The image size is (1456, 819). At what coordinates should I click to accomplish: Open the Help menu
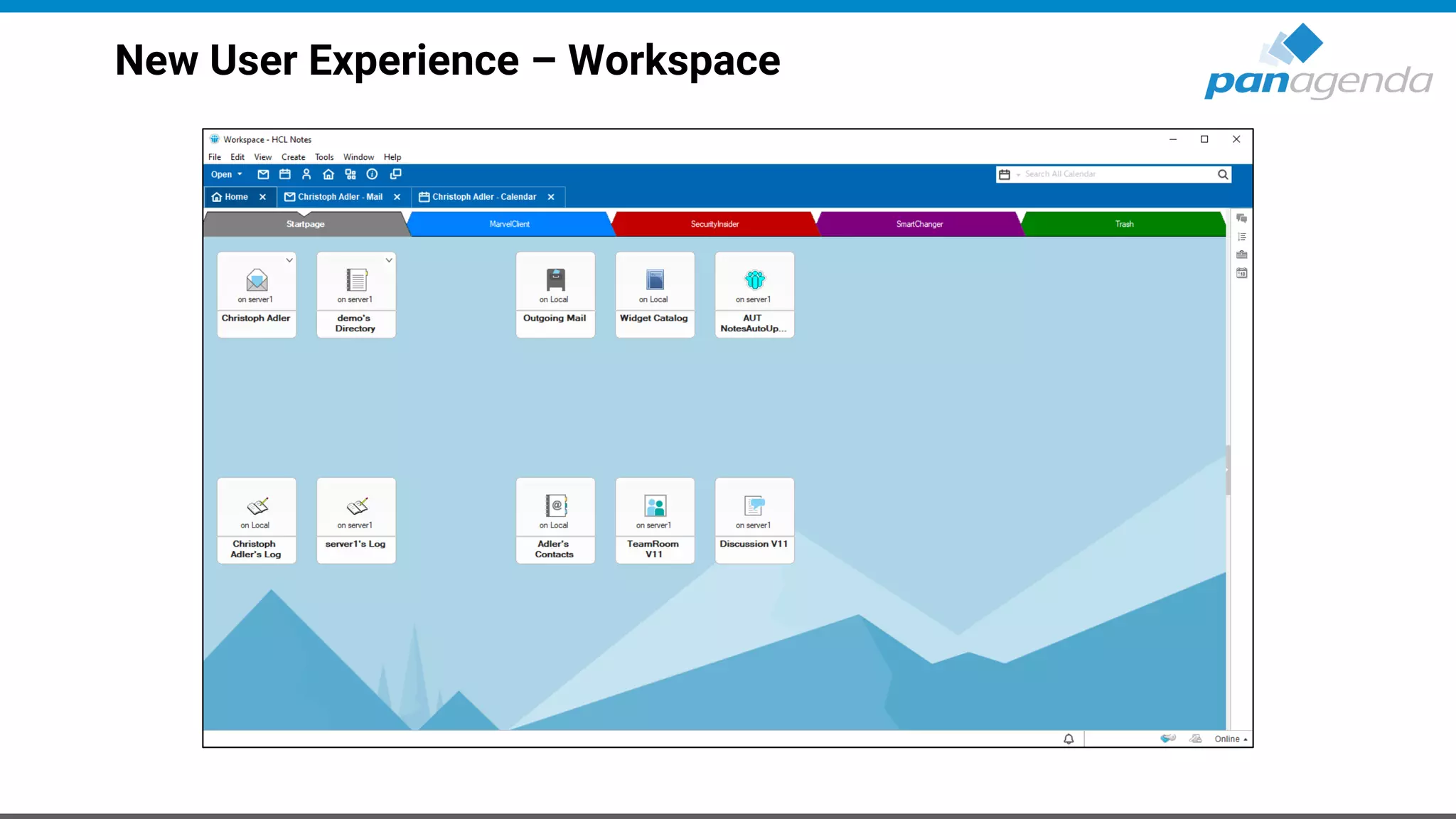392,157
